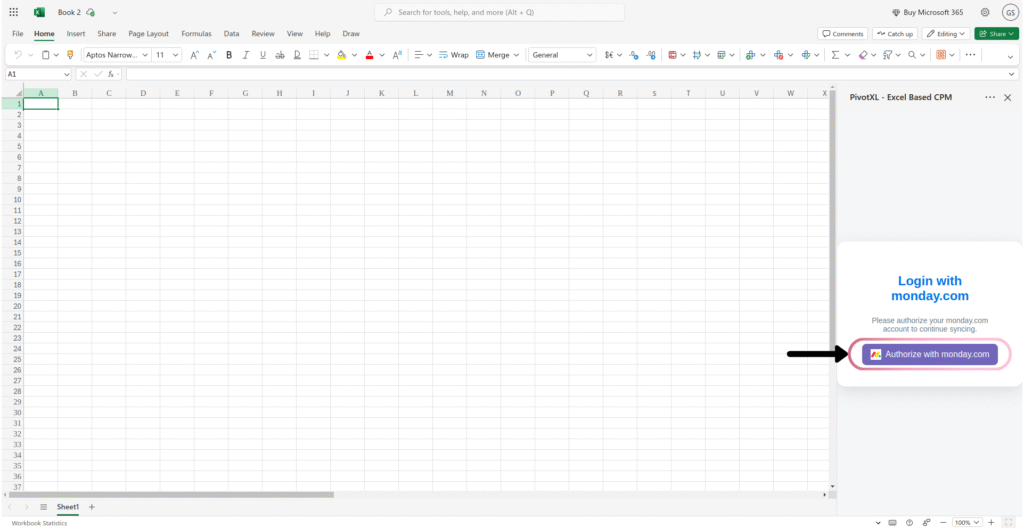Switch to the Data tab
This screenshot has height=528, width=1024.
point(231,33)
